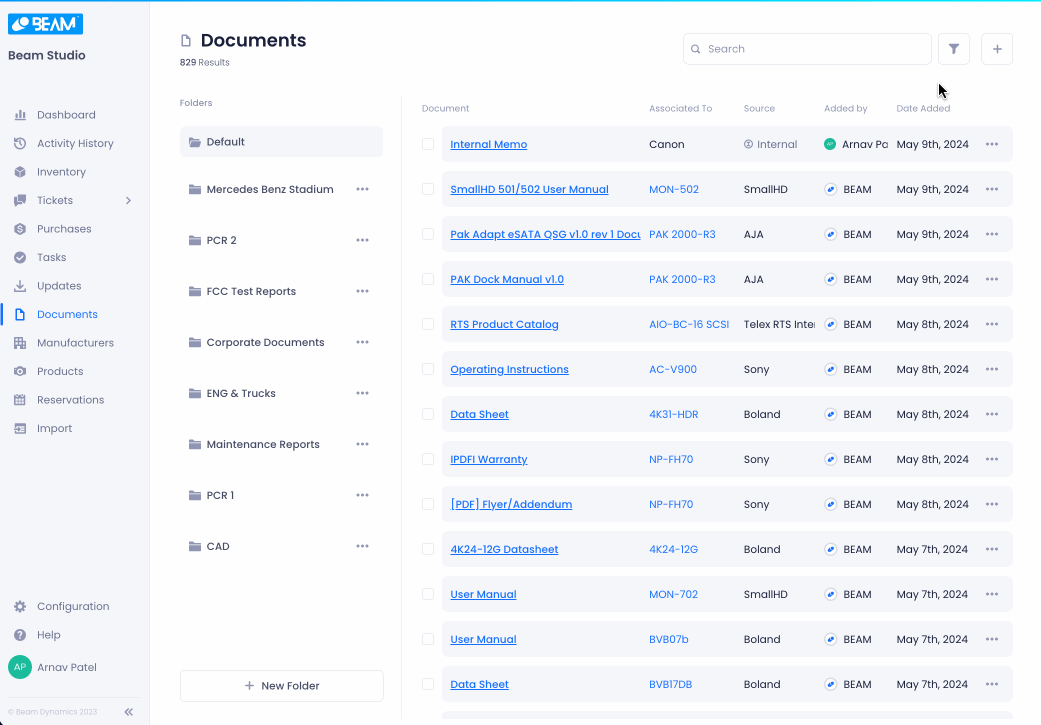The width and height of the screenshot is (1041, 725).
Task: Go to Dashboard in sidebar
Action: (x=66, y=115)
